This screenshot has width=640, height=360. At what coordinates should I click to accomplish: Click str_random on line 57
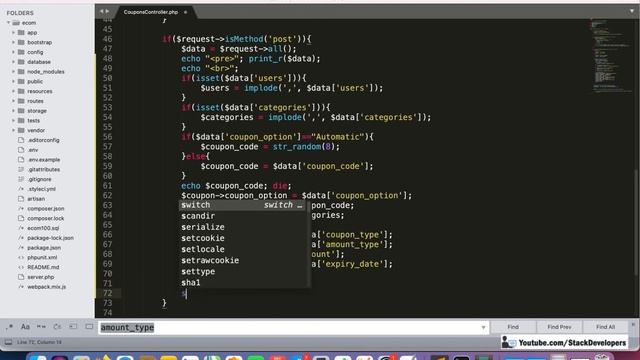(296, 147)
